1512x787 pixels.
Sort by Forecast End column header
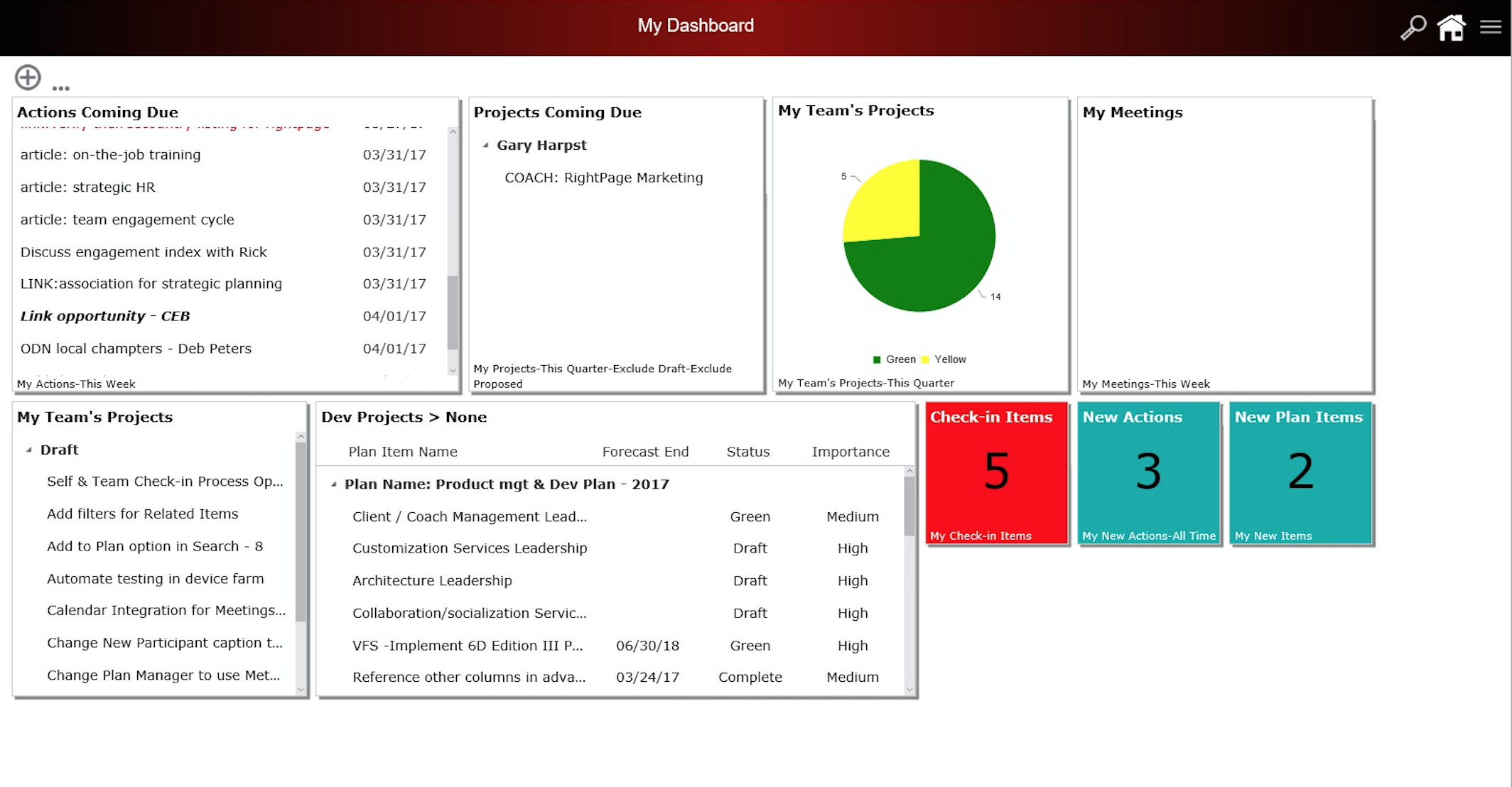coord(645,452)
